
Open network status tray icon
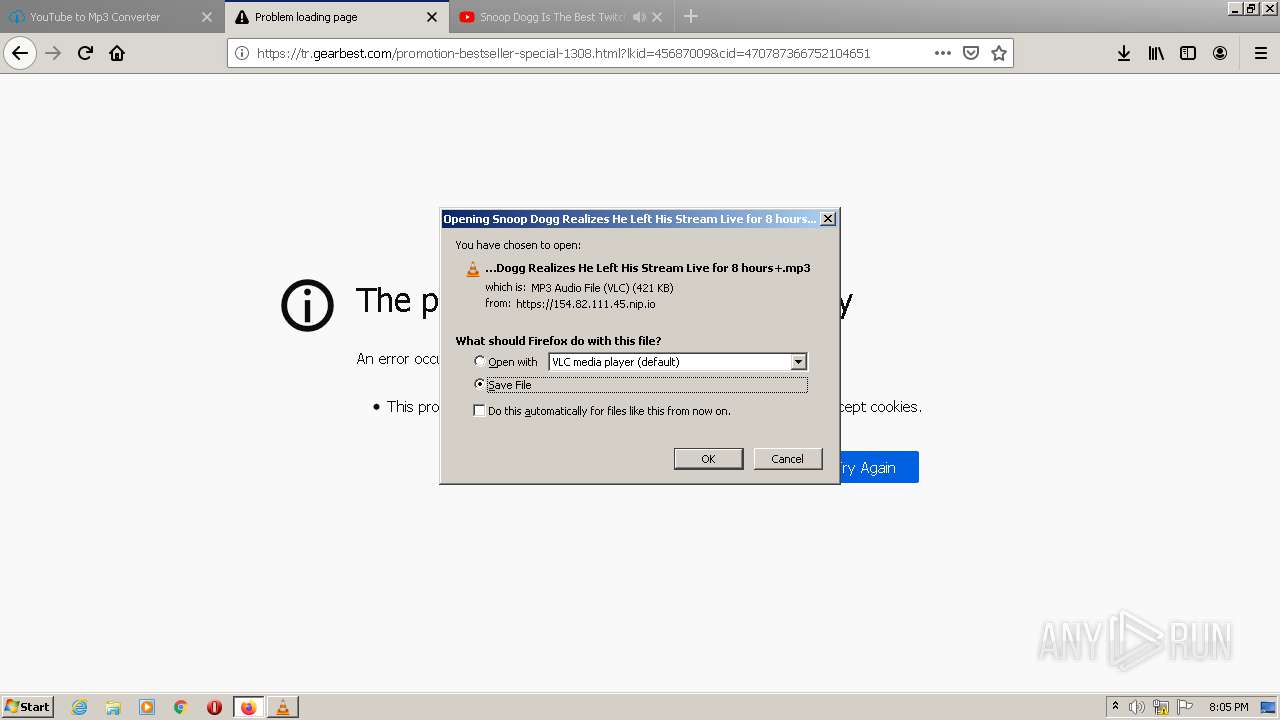pyautogui.click(x=1161, y=707)
